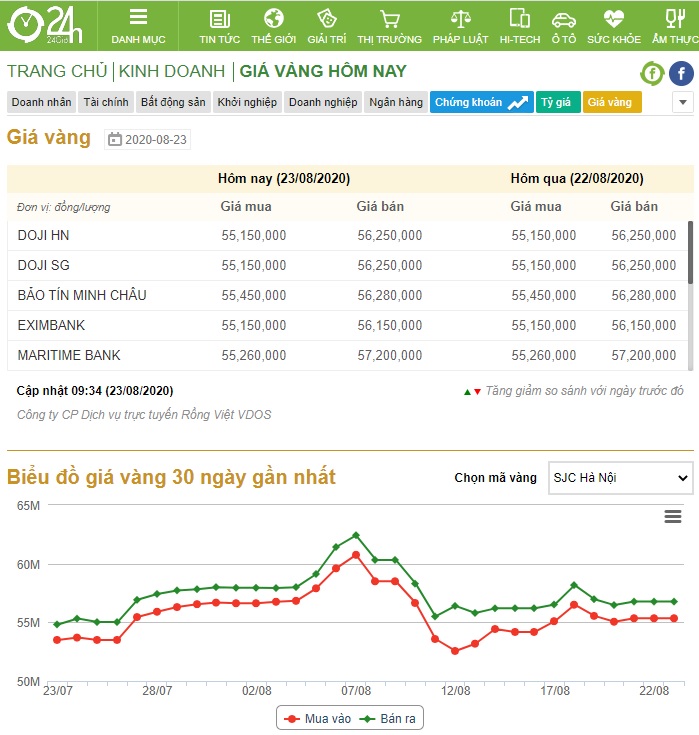The image size is (699, 735).
Task: Click the Biểu đồ giá vàng 30 ngày heading
Action: tap(171, 477)
